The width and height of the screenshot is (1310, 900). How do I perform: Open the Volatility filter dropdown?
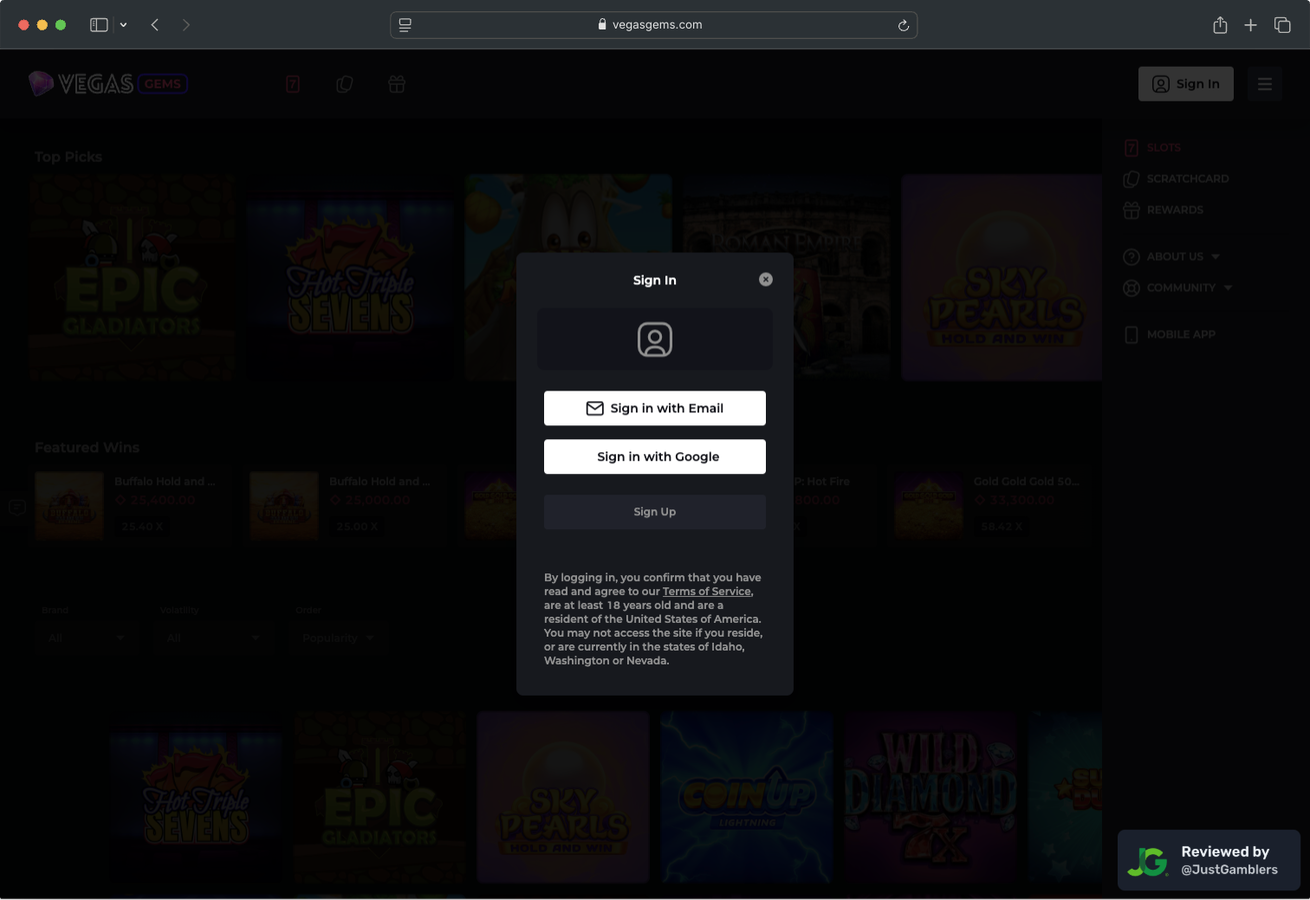[212, 637]
